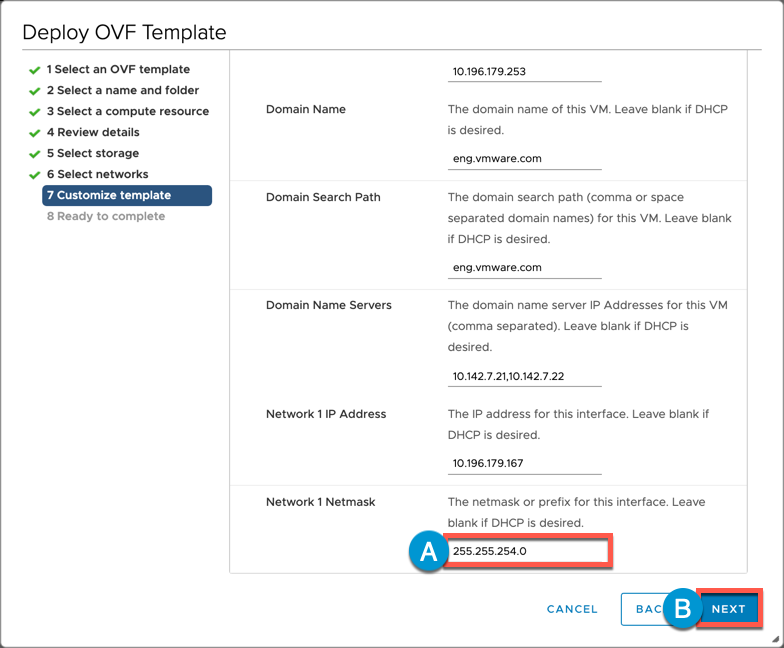784x648 pixels.
Task: Click the CANCEL button
Action: pos(572,609)
